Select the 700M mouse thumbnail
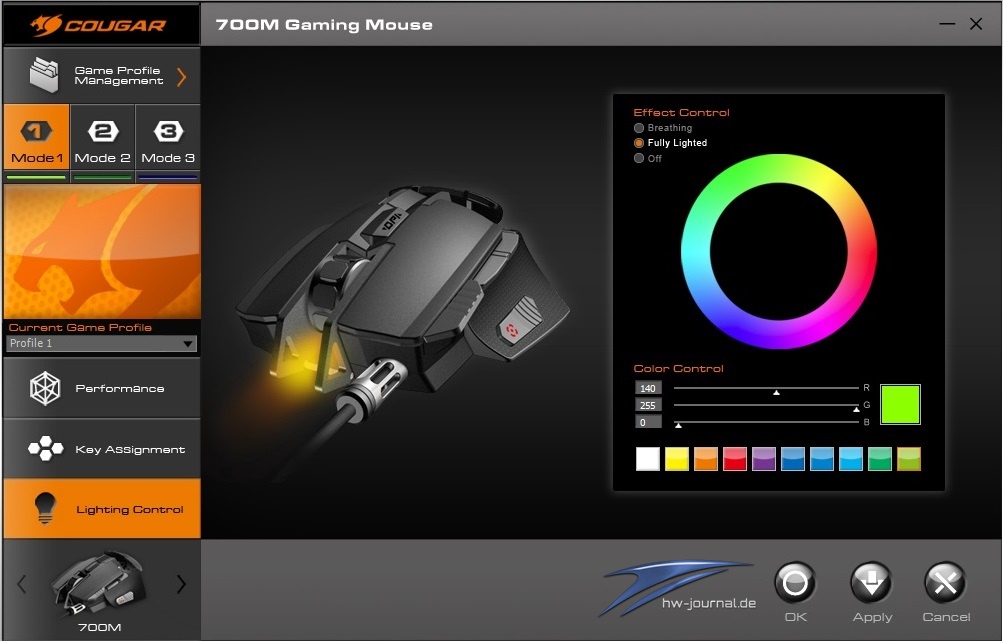 [99, 583]
